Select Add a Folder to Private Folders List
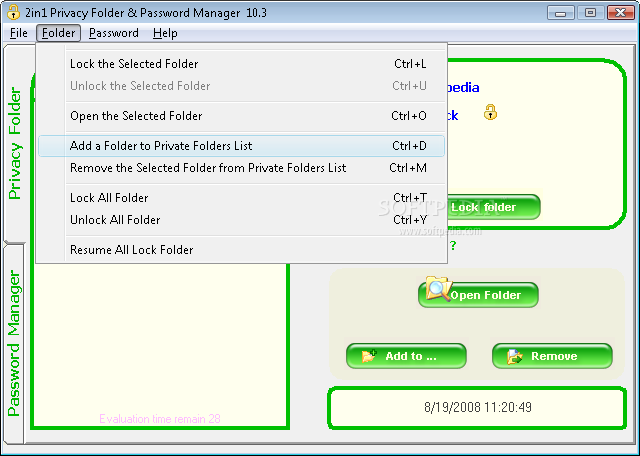 (241, 146)
